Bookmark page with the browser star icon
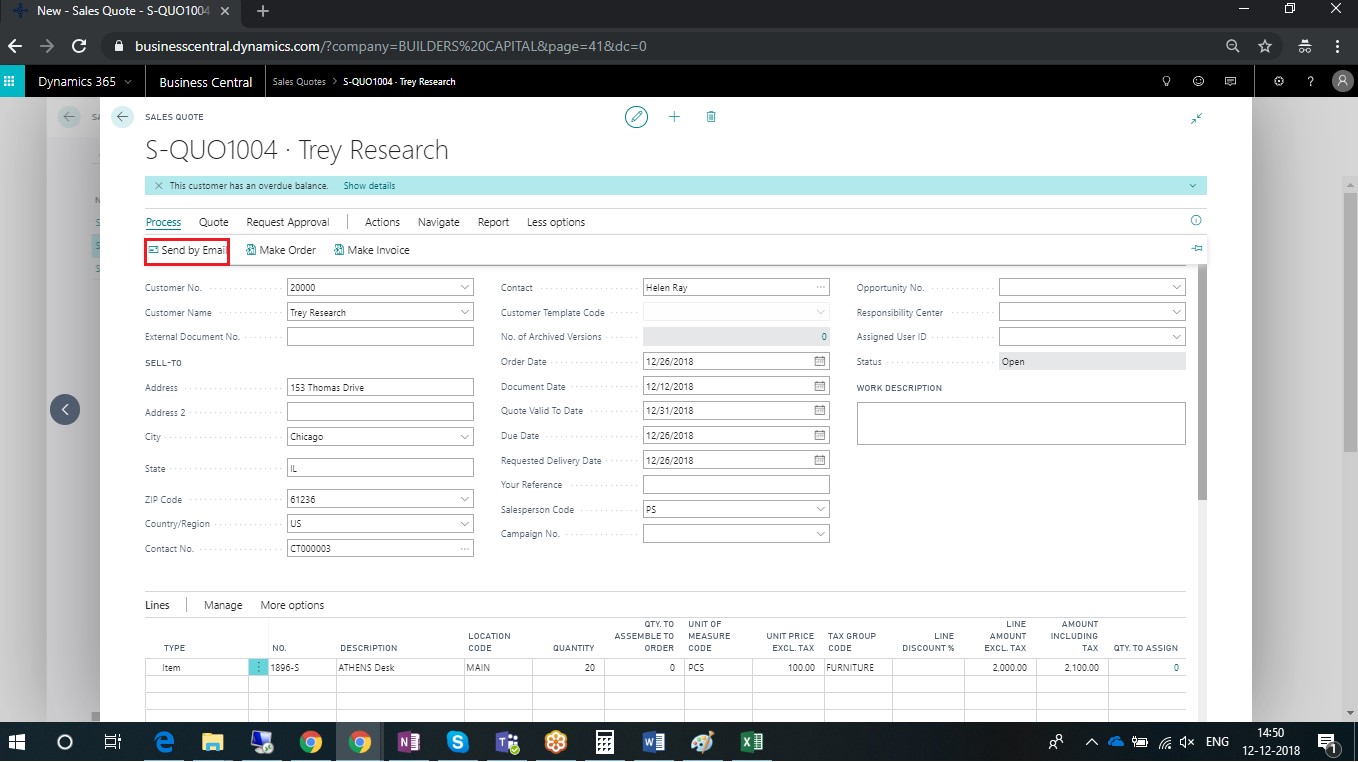This screenshot has width=1358, height=762. (1265, 46)
